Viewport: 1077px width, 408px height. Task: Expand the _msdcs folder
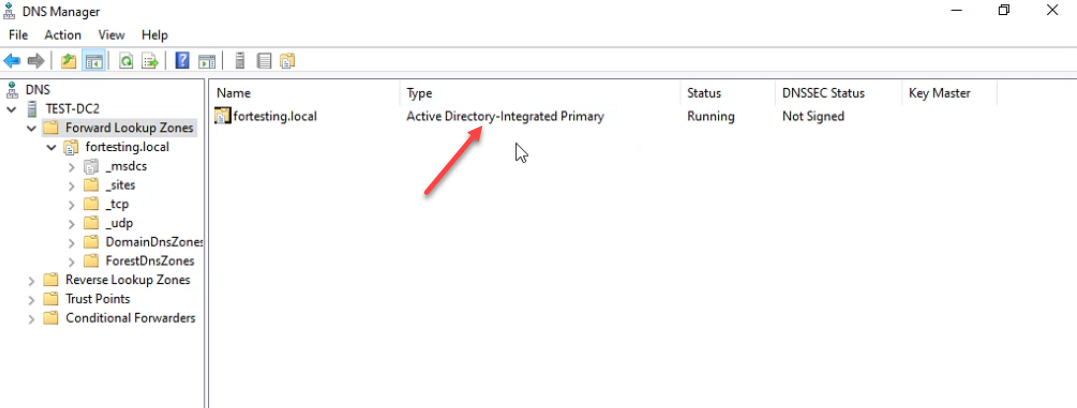click(x=72, y=166)
